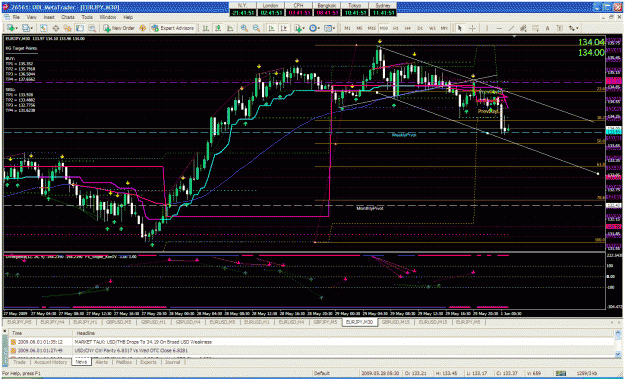Select the M5 timeframe

click(359, 28)
